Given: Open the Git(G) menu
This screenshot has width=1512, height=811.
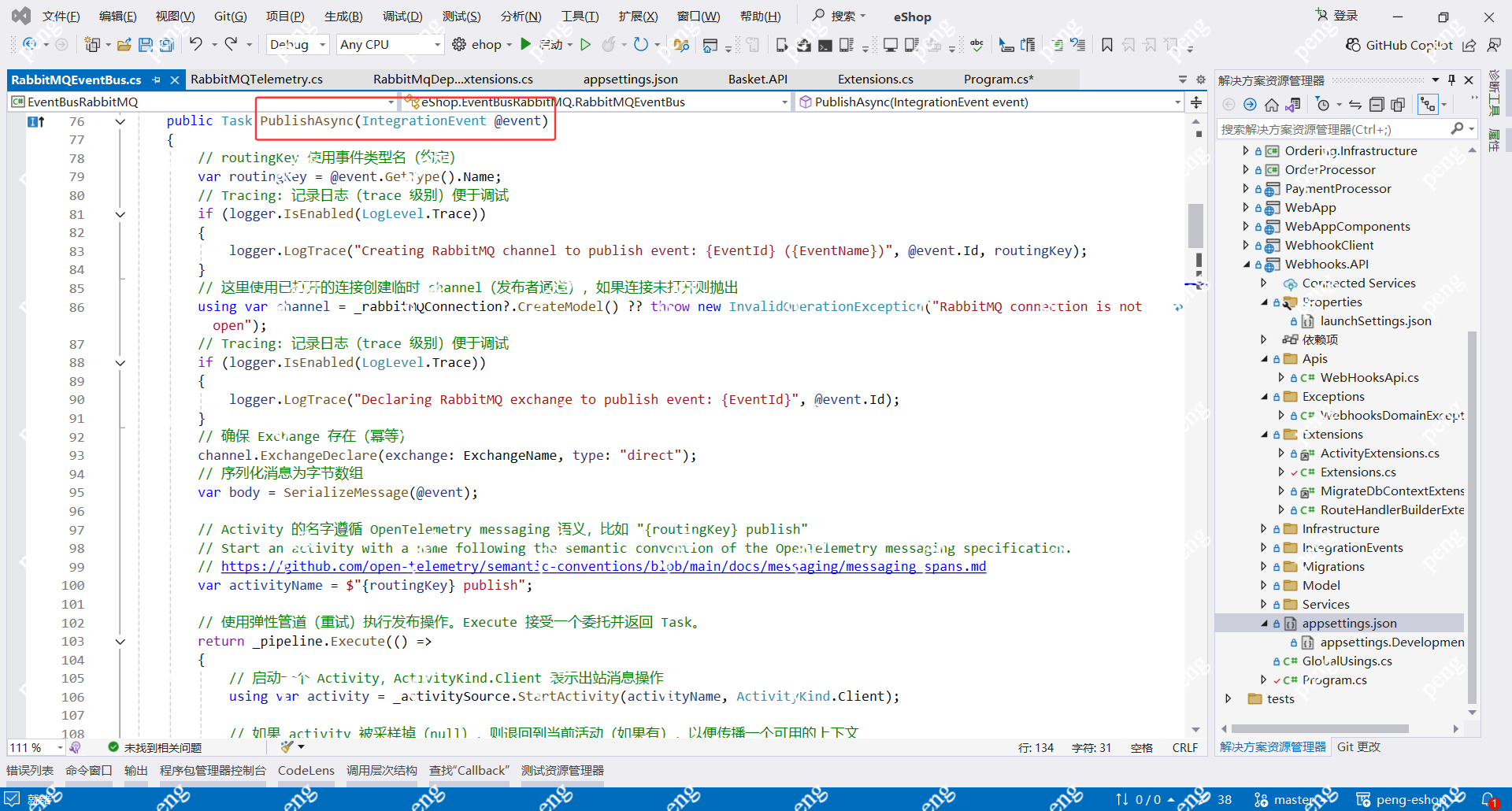Looking at the screenshot, I should [x=230, y=16].
